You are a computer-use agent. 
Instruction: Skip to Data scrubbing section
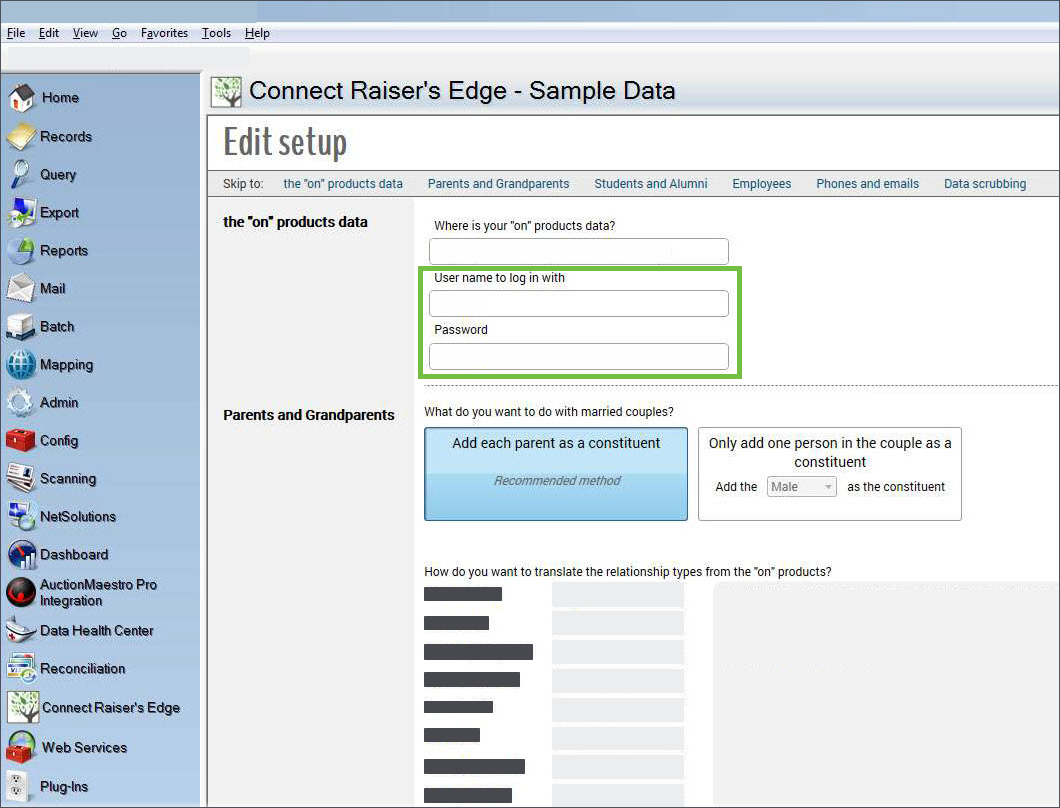(x=984, y=183)
